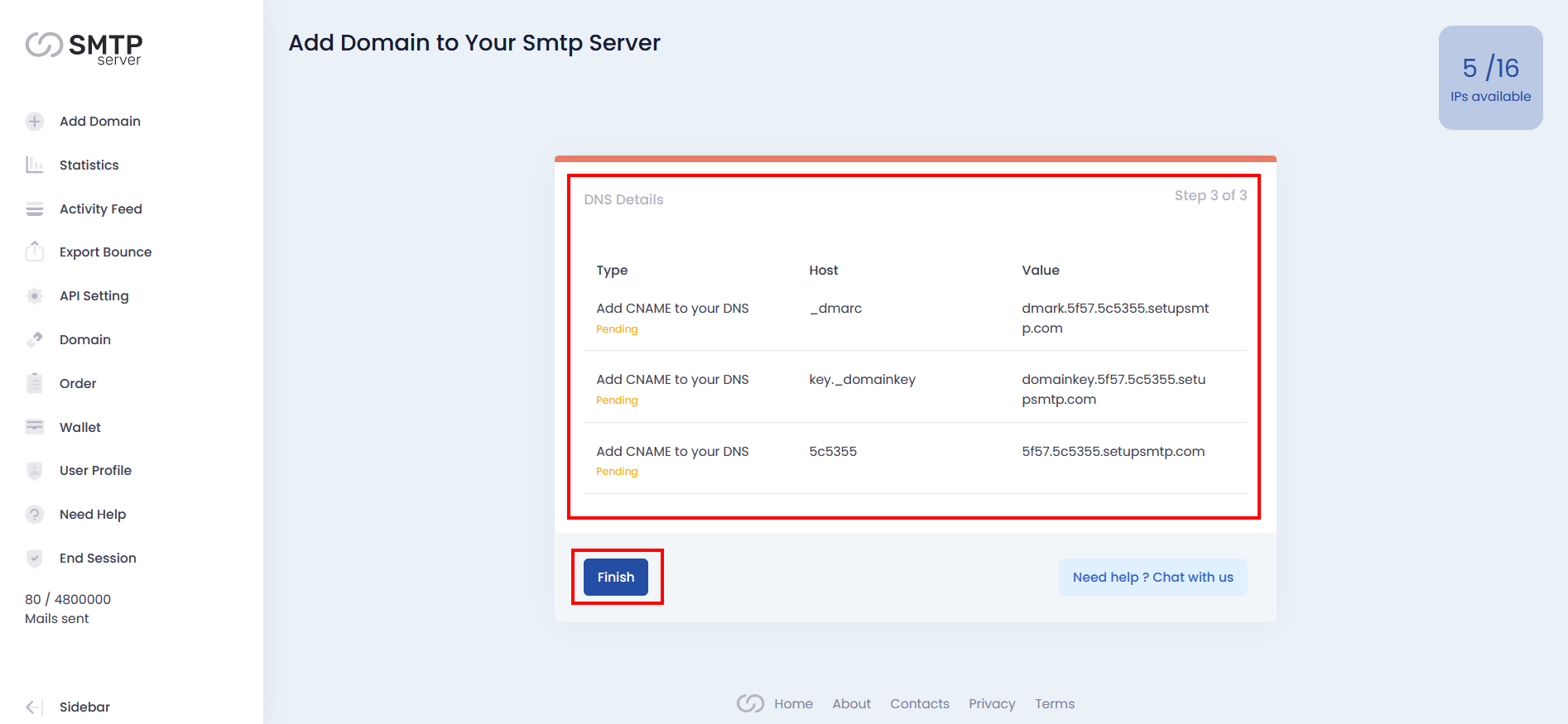
Task: Click Need help ? Chat with us
Action: pos(1152,578)
